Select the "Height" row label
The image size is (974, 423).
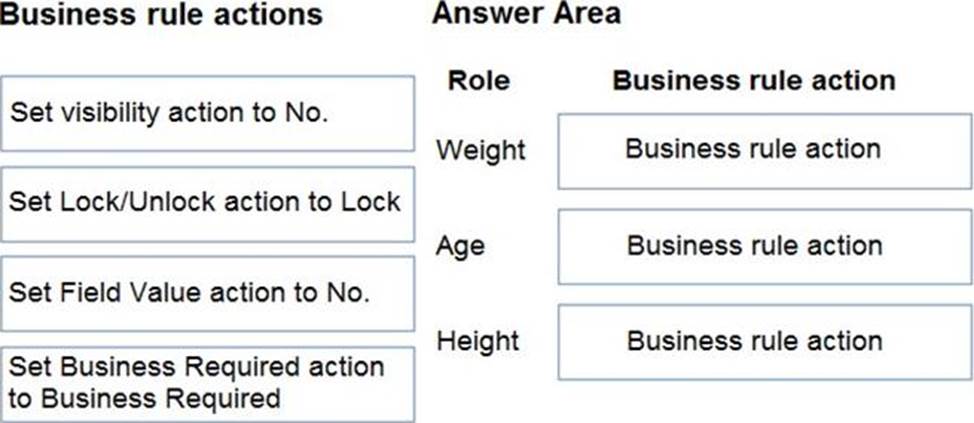coord(477,342)
